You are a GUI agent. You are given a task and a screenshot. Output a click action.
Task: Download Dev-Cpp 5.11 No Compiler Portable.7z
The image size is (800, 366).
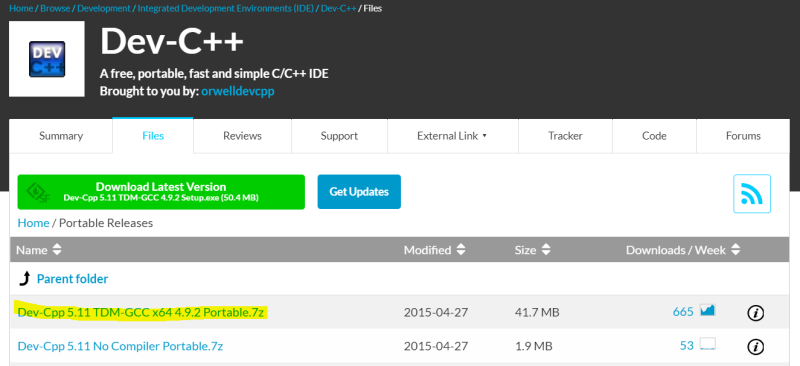120,346
